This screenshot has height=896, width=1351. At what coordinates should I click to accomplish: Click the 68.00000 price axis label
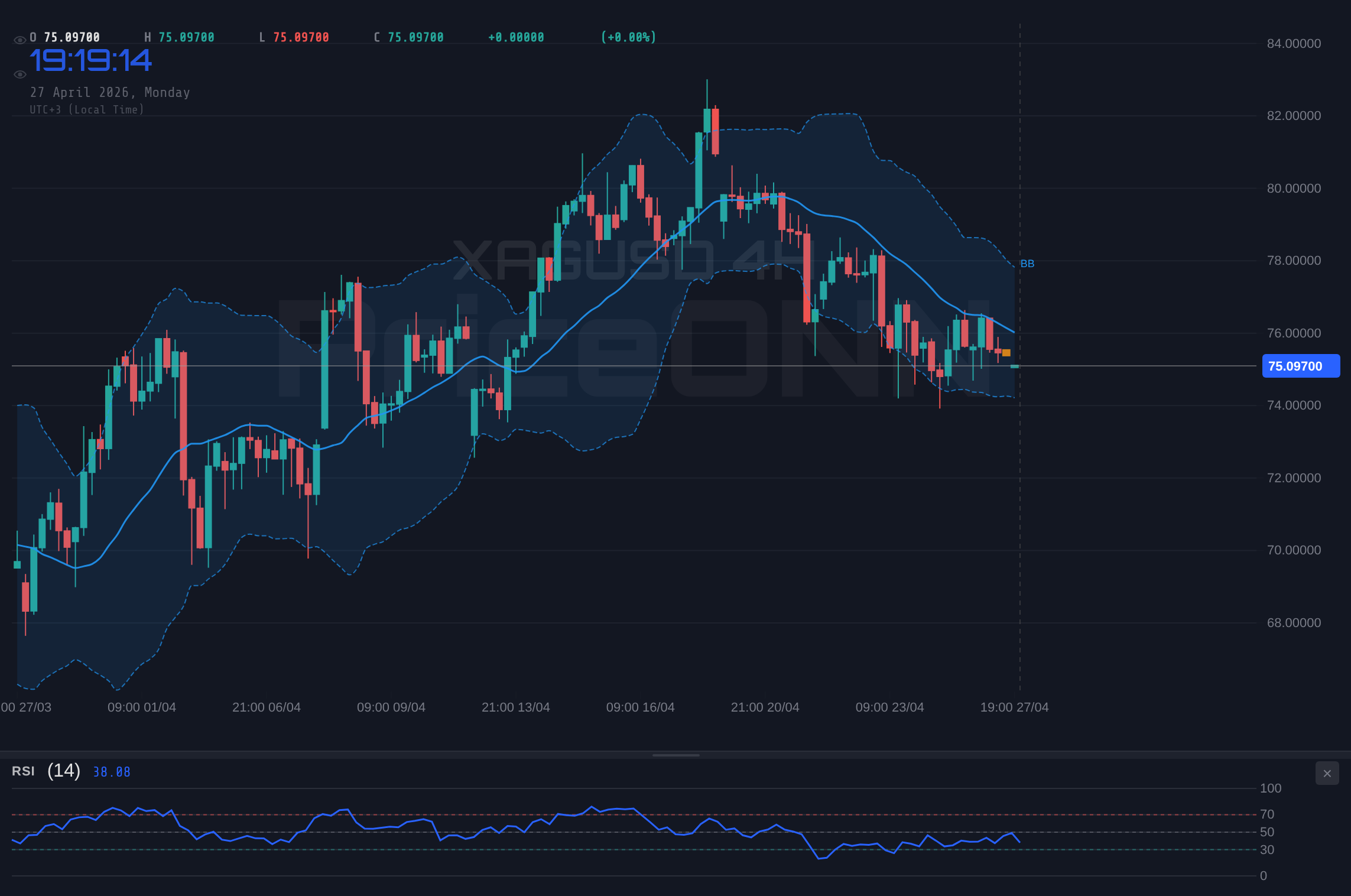pos(1294,623)
